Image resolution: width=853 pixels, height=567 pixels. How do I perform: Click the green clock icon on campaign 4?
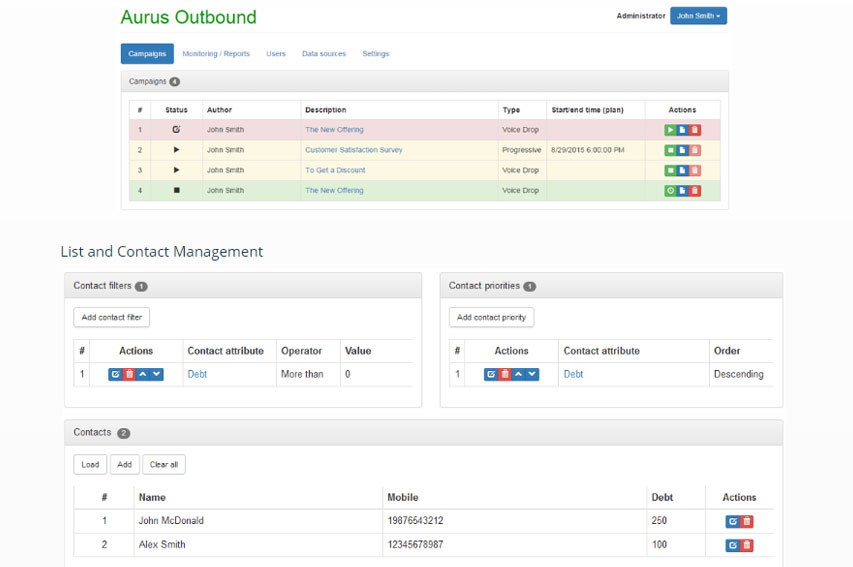(x=670, y=190)
